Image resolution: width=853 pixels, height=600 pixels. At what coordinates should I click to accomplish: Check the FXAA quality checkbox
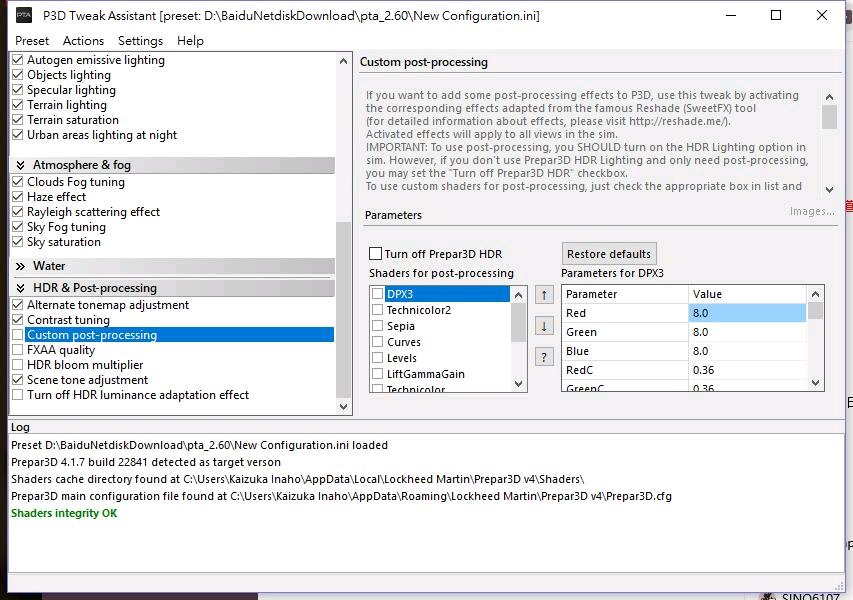pyautogui.click(x=17, y=349)
